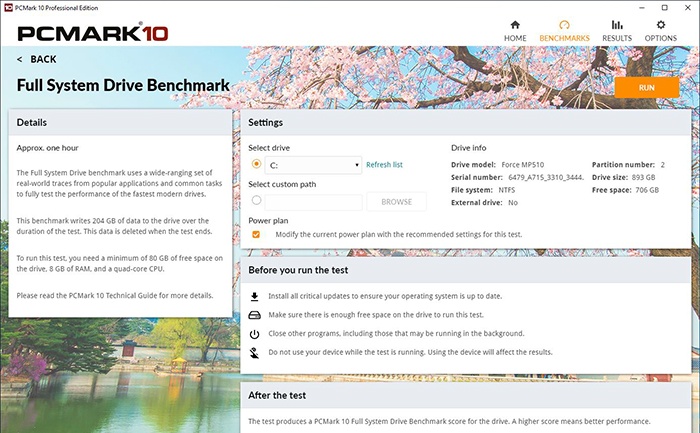This screenshot has height=433, width=700.
Task: Go back using the BACK link
Action: (37, 59)
